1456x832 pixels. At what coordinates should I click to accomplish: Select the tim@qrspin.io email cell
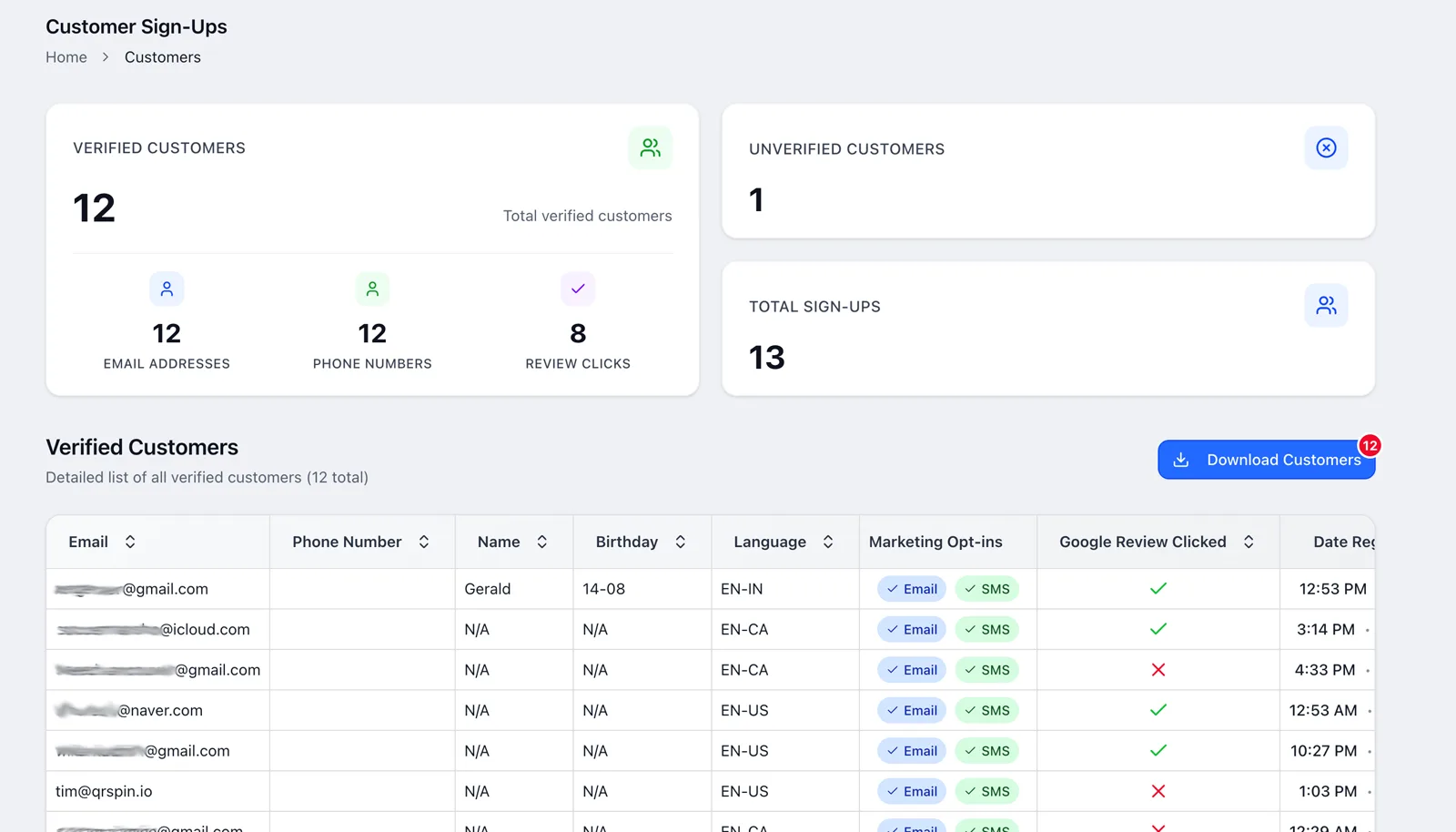[104, 792]
